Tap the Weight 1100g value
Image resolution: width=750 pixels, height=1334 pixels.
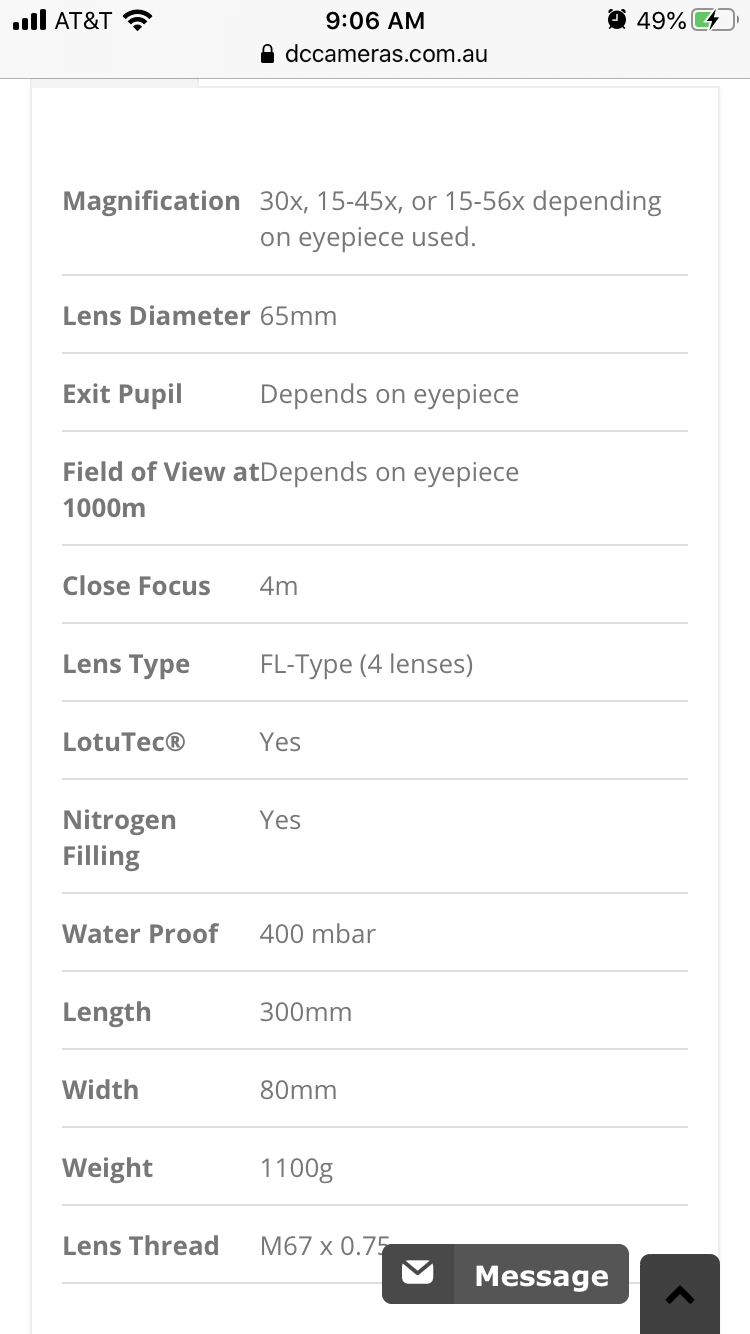click(297, 1169)
